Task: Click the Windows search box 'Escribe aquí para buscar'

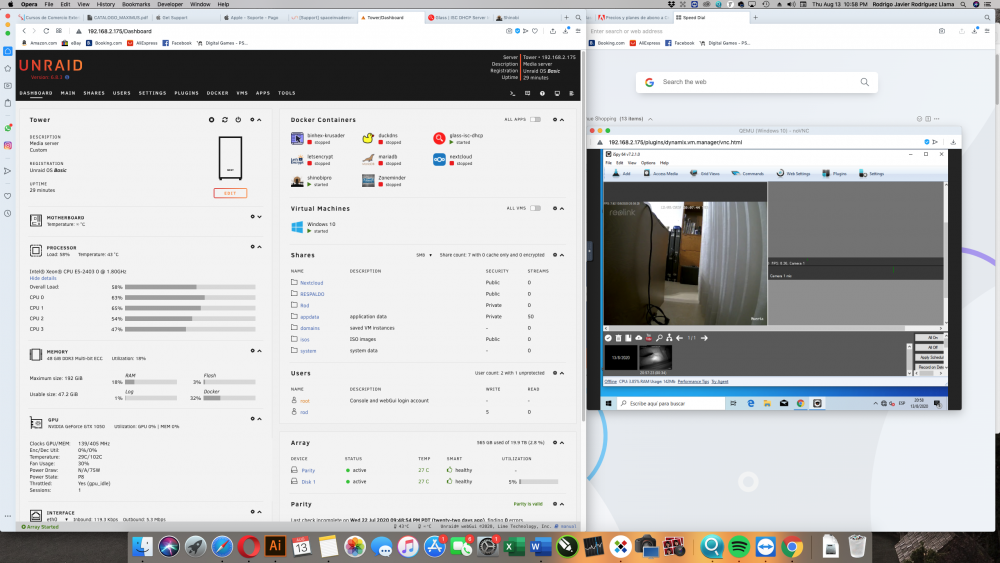Action: click(x=672, y=403)
